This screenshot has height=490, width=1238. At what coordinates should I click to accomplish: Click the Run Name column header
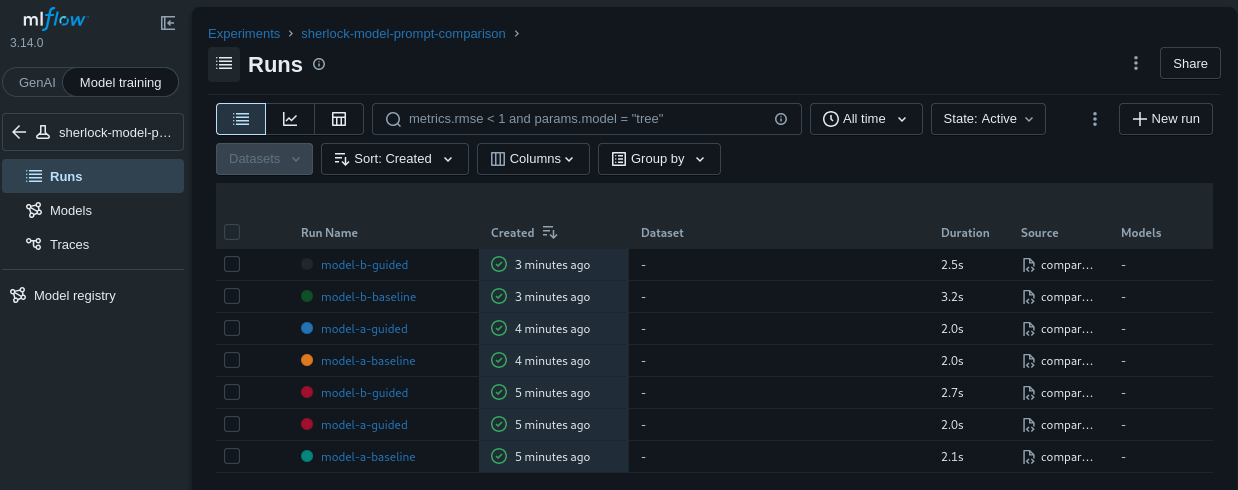click(329, 233)
